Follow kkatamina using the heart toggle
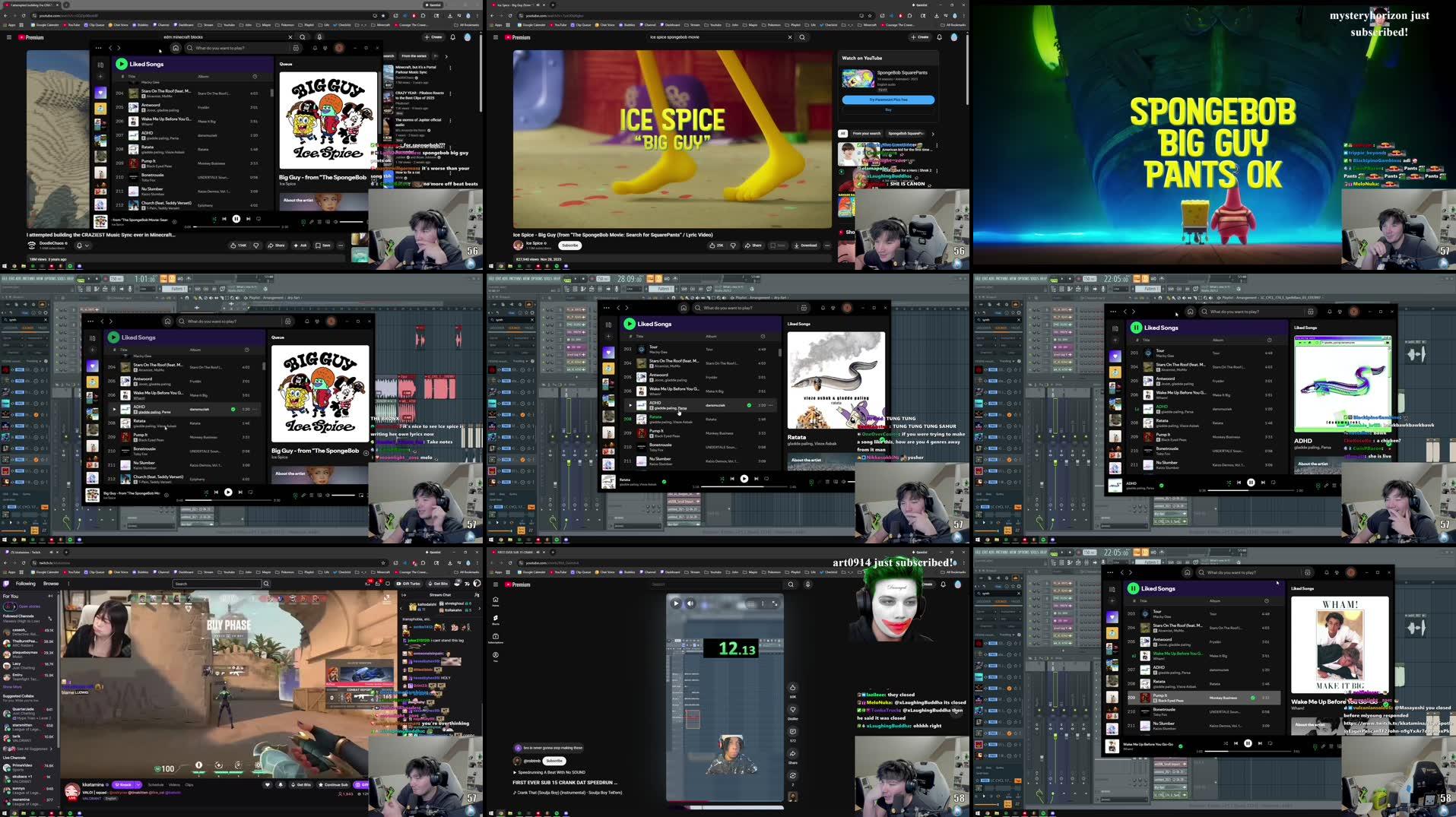1456x817 pixels. (267, 784)
